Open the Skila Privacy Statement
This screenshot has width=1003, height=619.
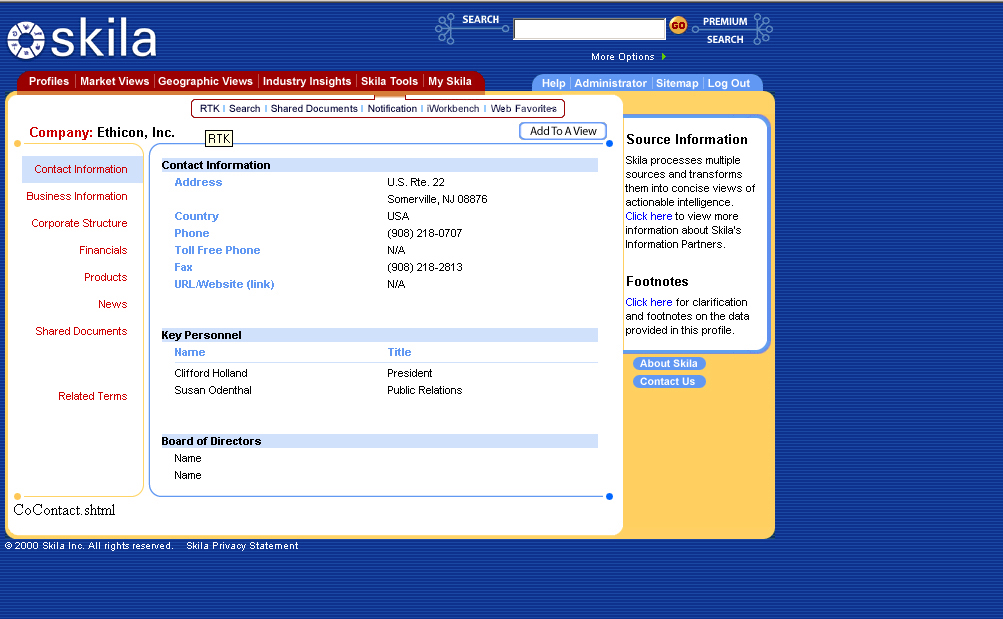242,545
